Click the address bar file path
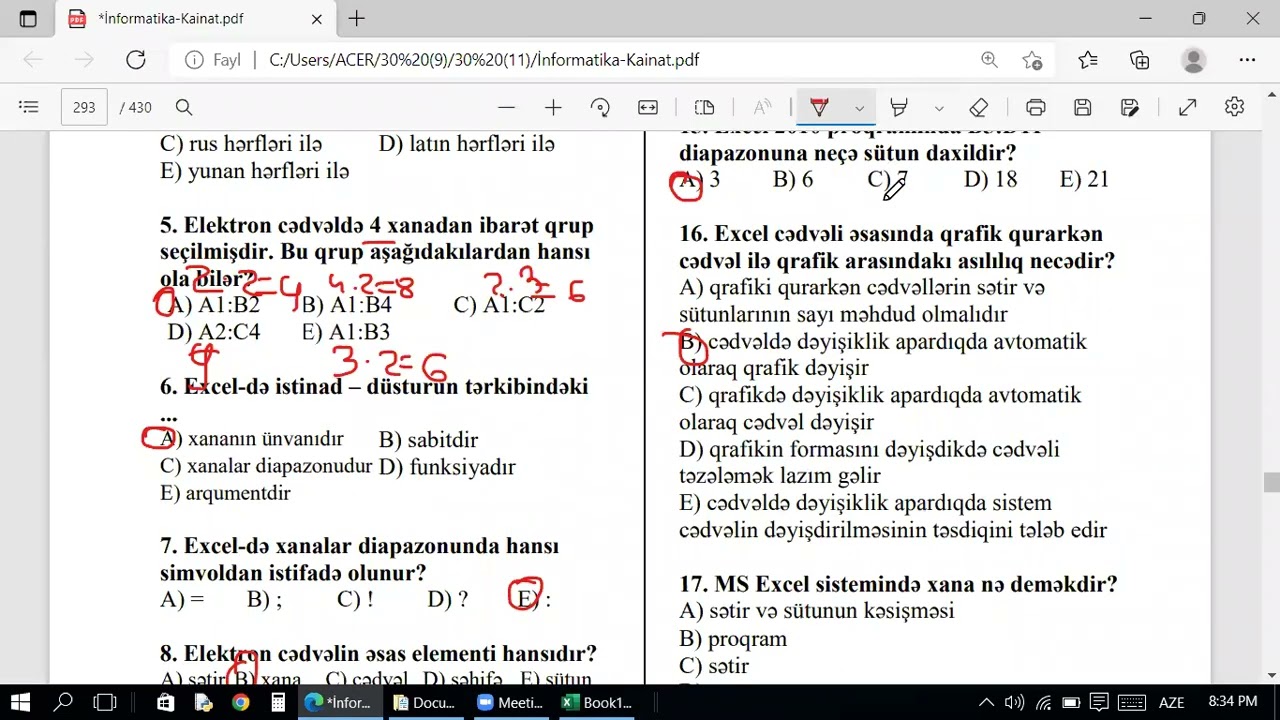This screenshot has height=720, width=1280. coord(484,60)
